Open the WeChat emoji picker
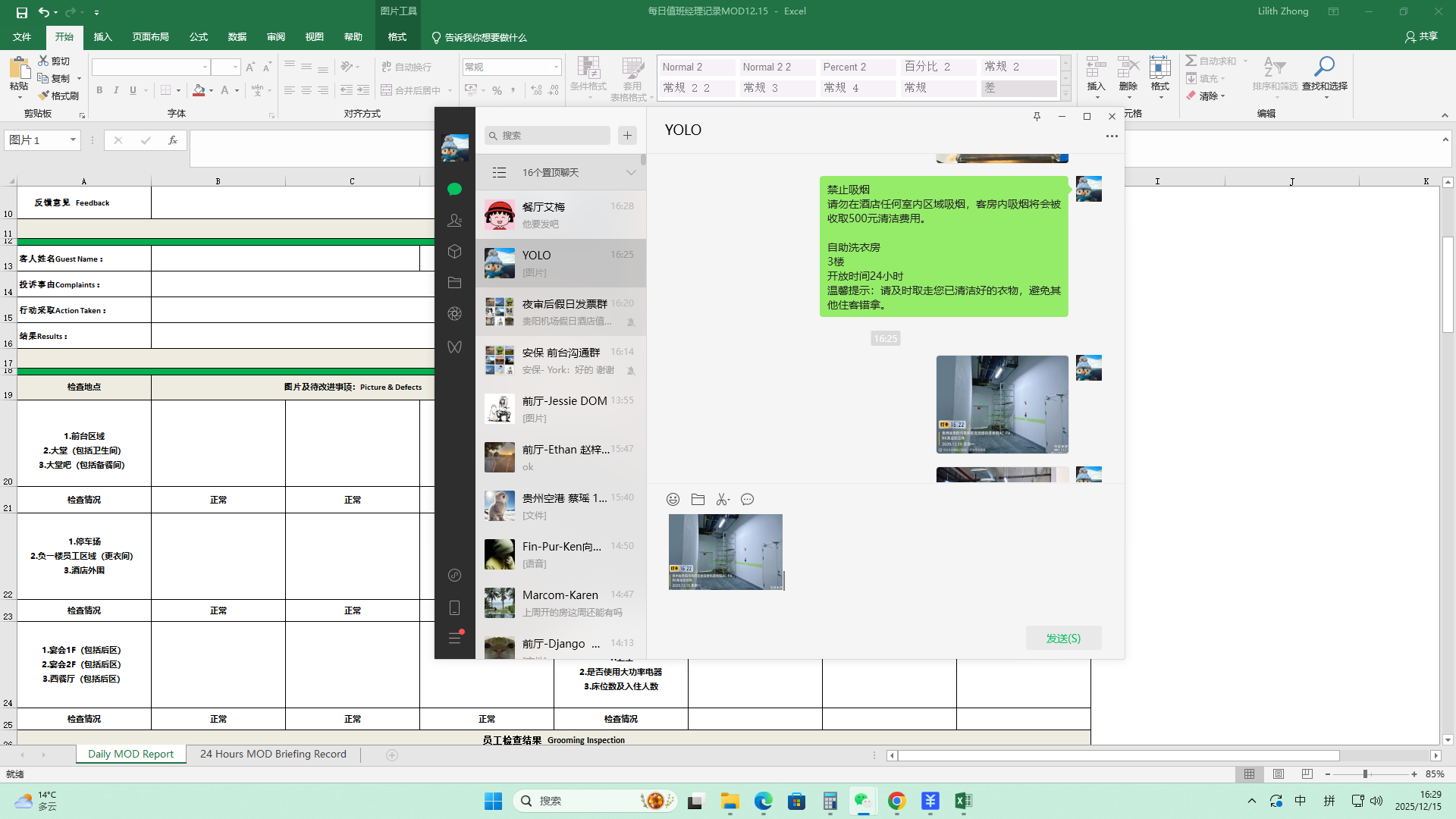The height and width of the screenshot is (819, 1456). tap(673, 499)
